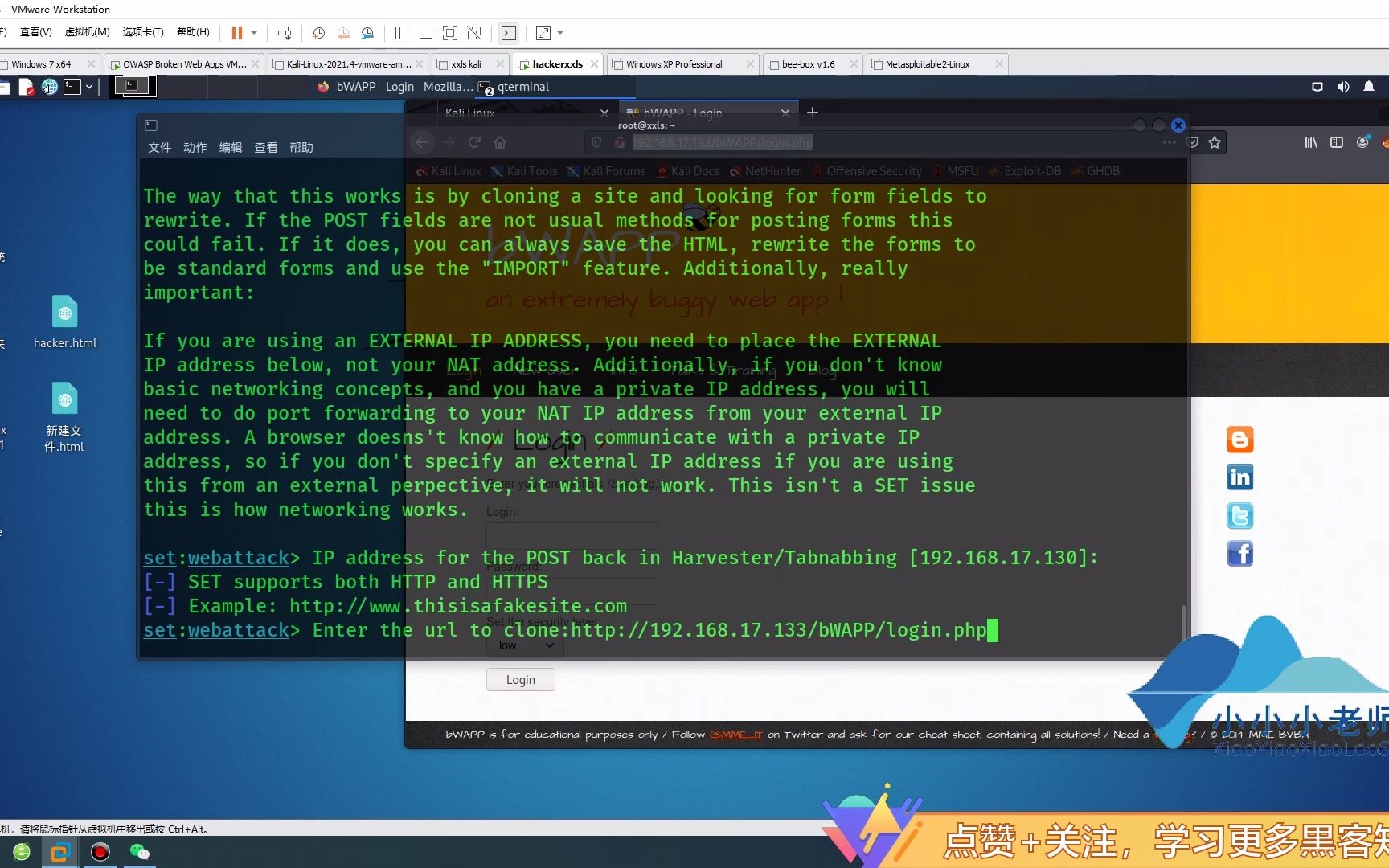Toggle the VMware console view button
Screen dimensions: 1389x868
(x=509, y=33)
